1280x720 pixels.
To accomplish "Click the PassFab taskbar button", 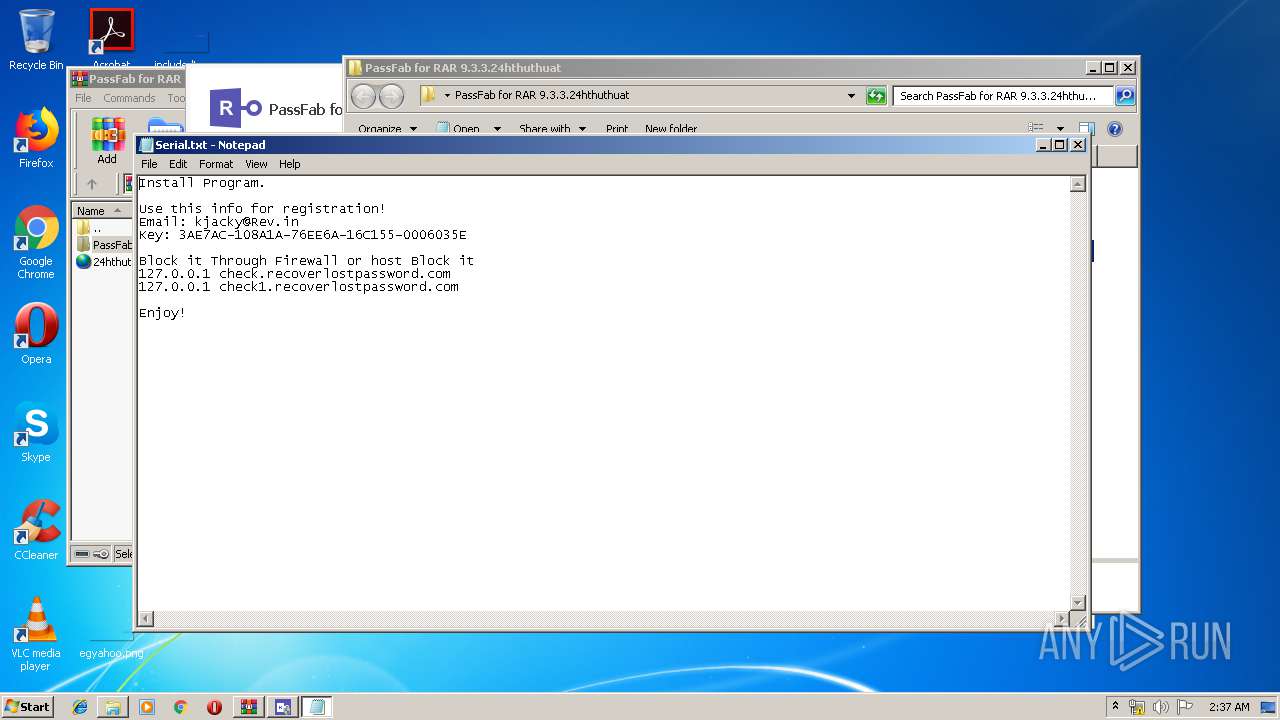I will coord(282,707).
